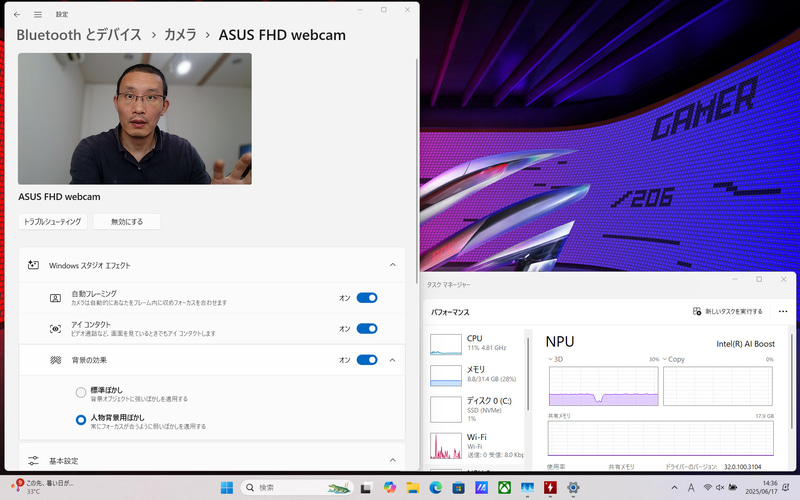Open the Settings hamburger navigation menu
Screen dimensions: 800x500
coord(38,14)
